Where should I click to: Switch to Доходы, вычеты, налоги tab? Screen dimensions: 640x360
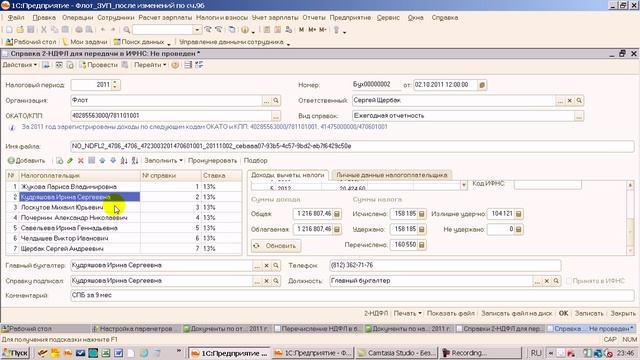[288, 175]
